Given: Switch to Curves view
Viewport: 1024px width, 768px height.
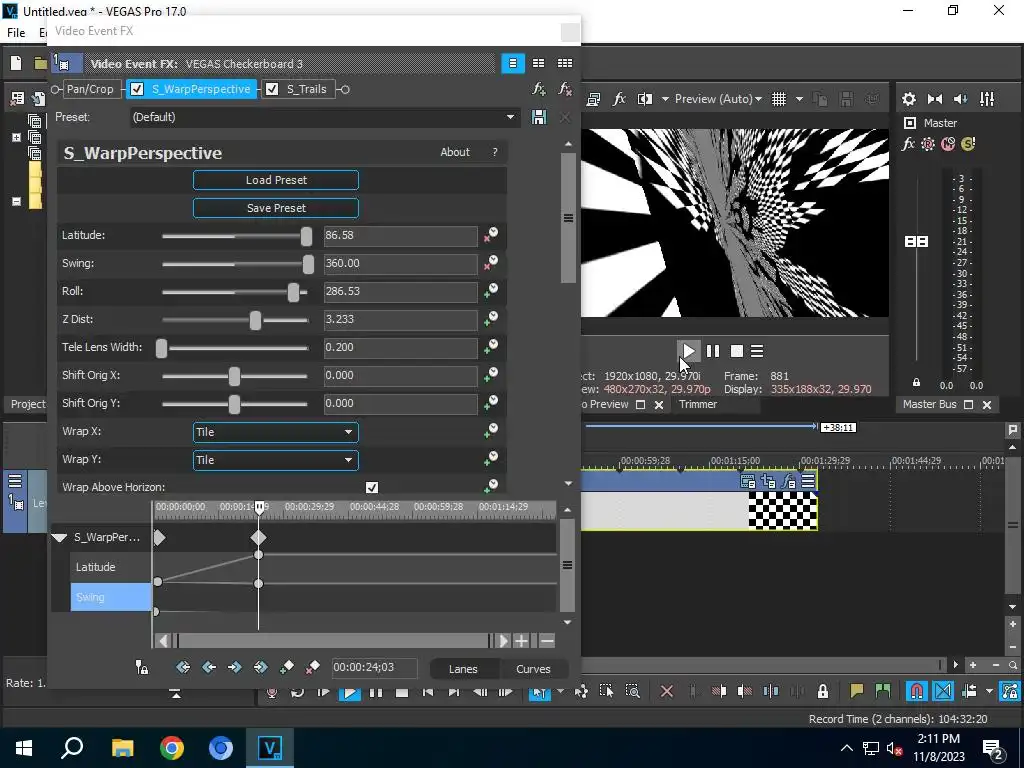Looking at the screenshot, I should click(x=533, y=669).
